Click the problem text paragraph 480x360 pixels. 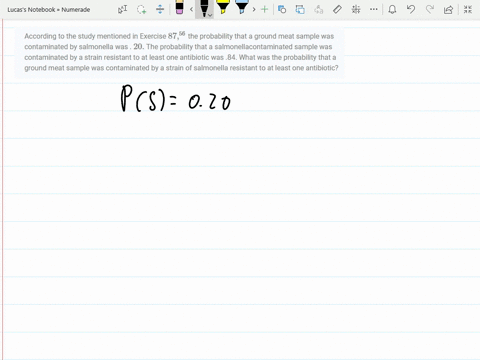click(x=181, y=52)
